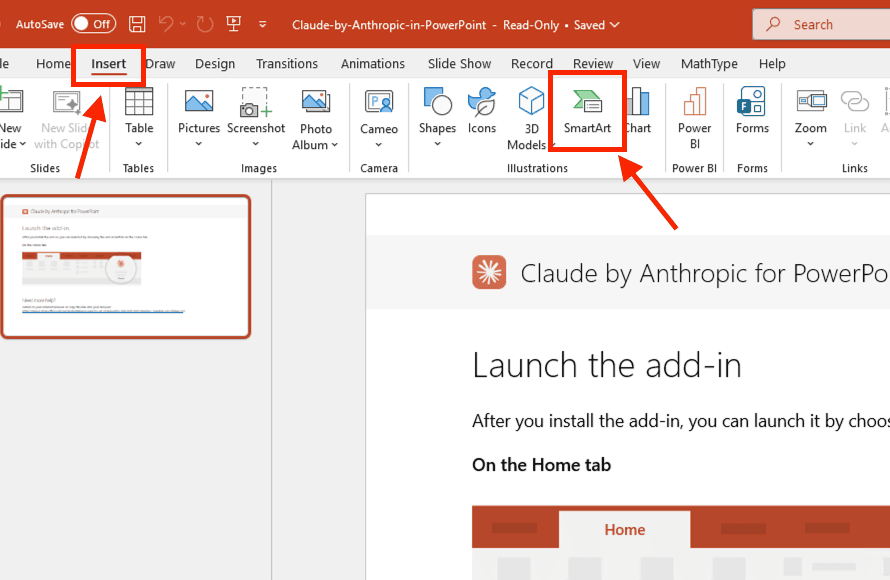Expand the Screenshot dropdown arrow
The width and height of the screenshot is (890, 580).
click(x=255, y=144)
